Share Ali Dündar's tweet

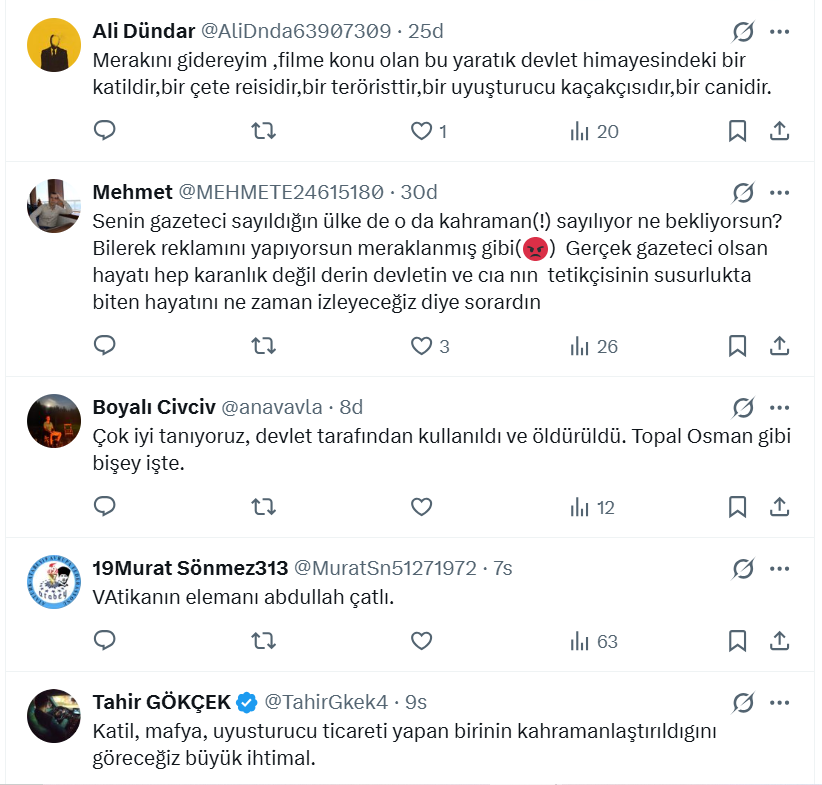780,131
